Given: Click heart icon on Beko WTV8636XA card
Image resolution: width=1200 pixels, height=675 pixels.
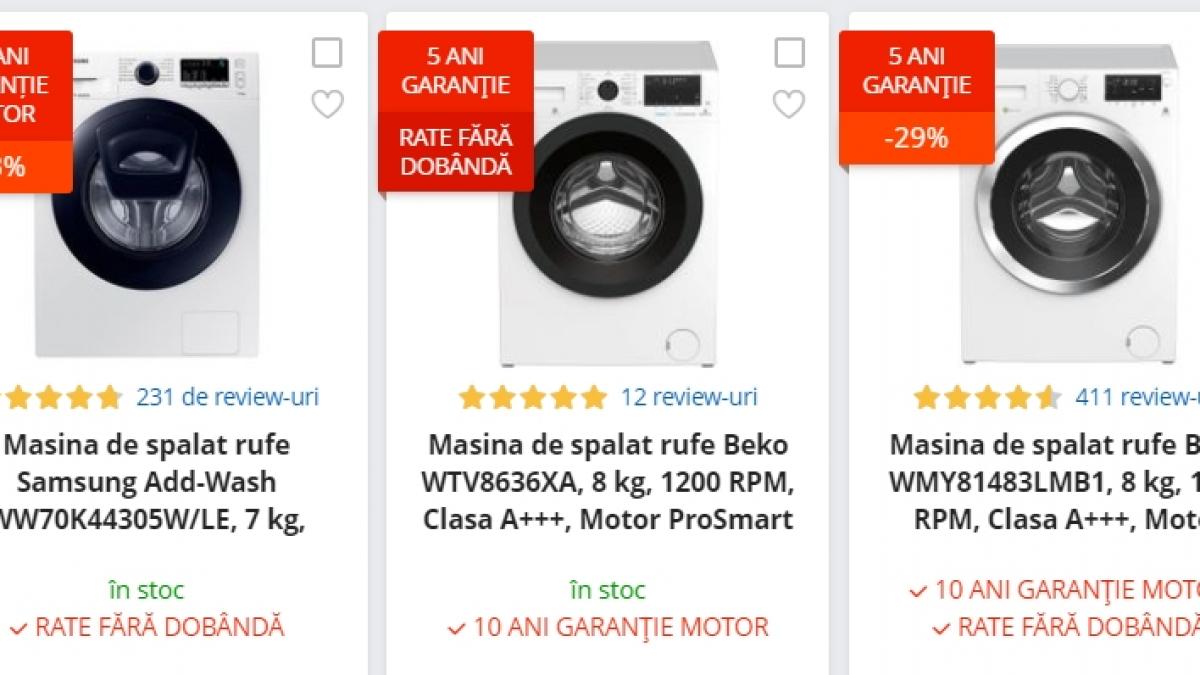Looking at the screenshot, I should [x=789, y=104].
